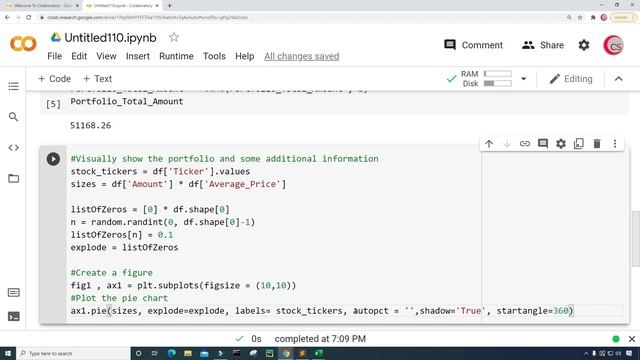Image resolution: width=640 pixels, height=360 pixels.
Task: Collapse the header with chevron
Action: coord(619,79)
